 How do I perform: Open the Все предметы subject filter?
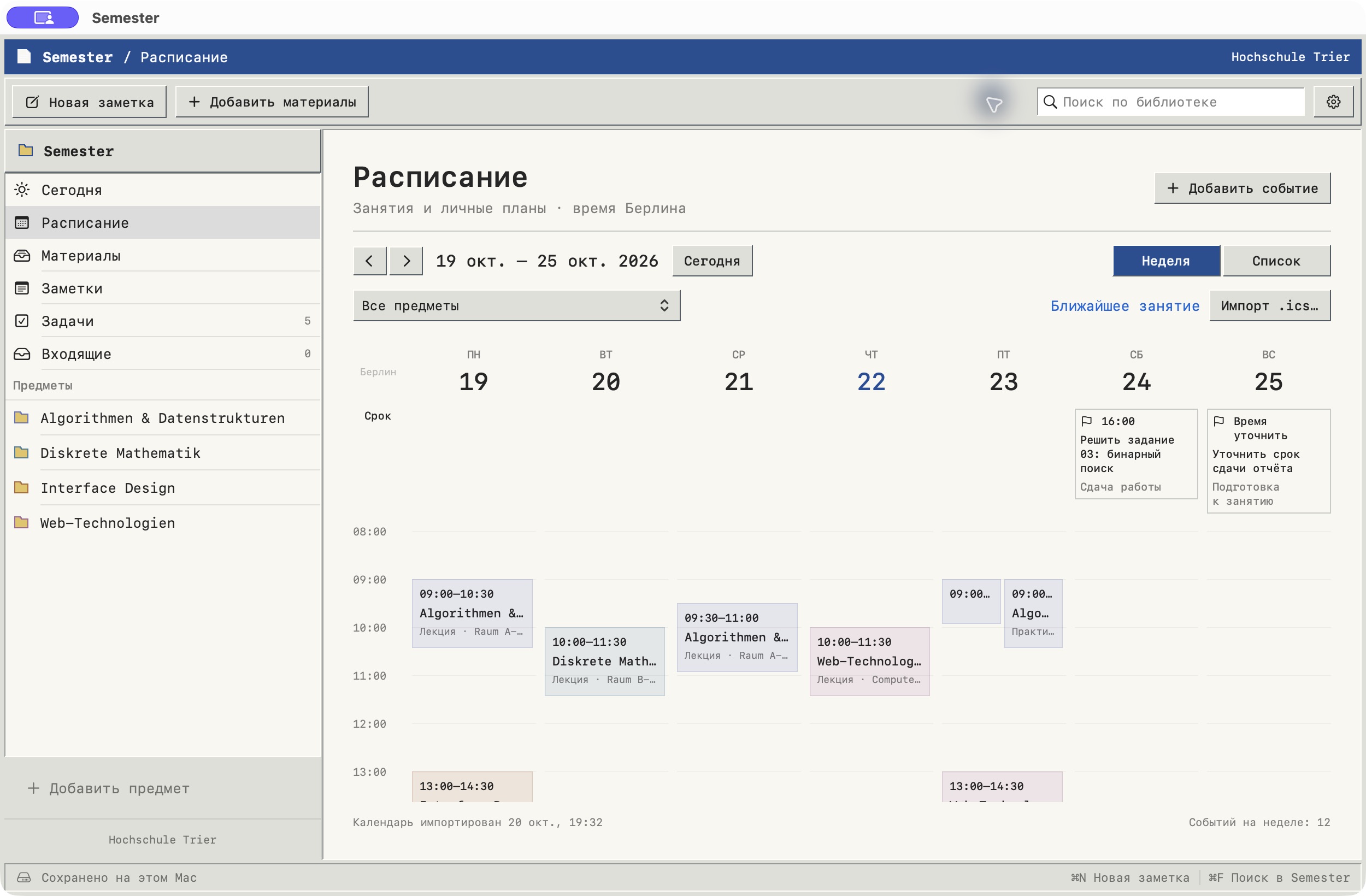(516, 305)
